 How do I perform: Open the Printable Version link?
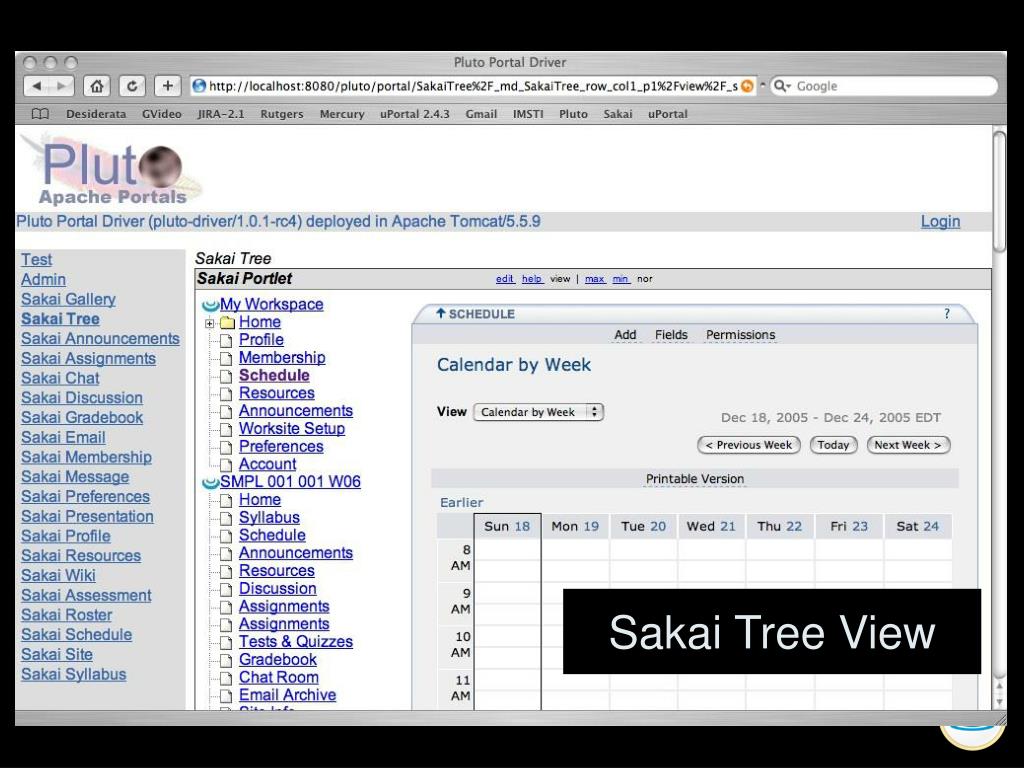tap(695, 479)
